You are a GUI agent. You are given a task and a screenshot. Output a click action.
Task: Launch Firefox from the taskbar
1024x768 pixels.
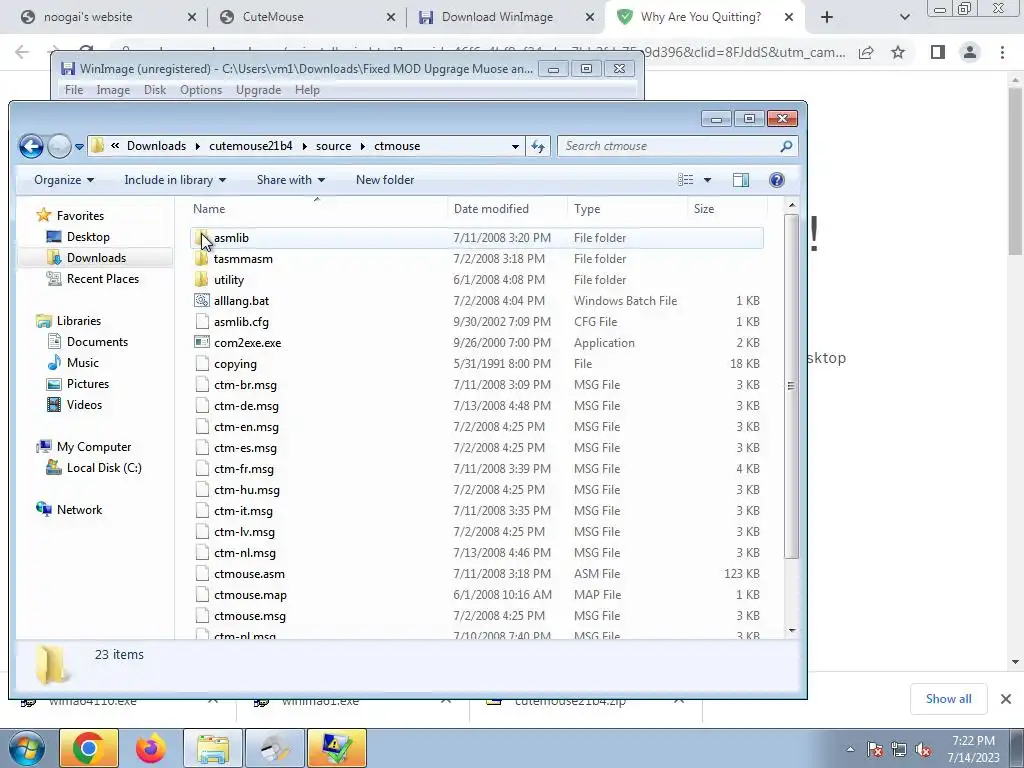tap(150, 748)
